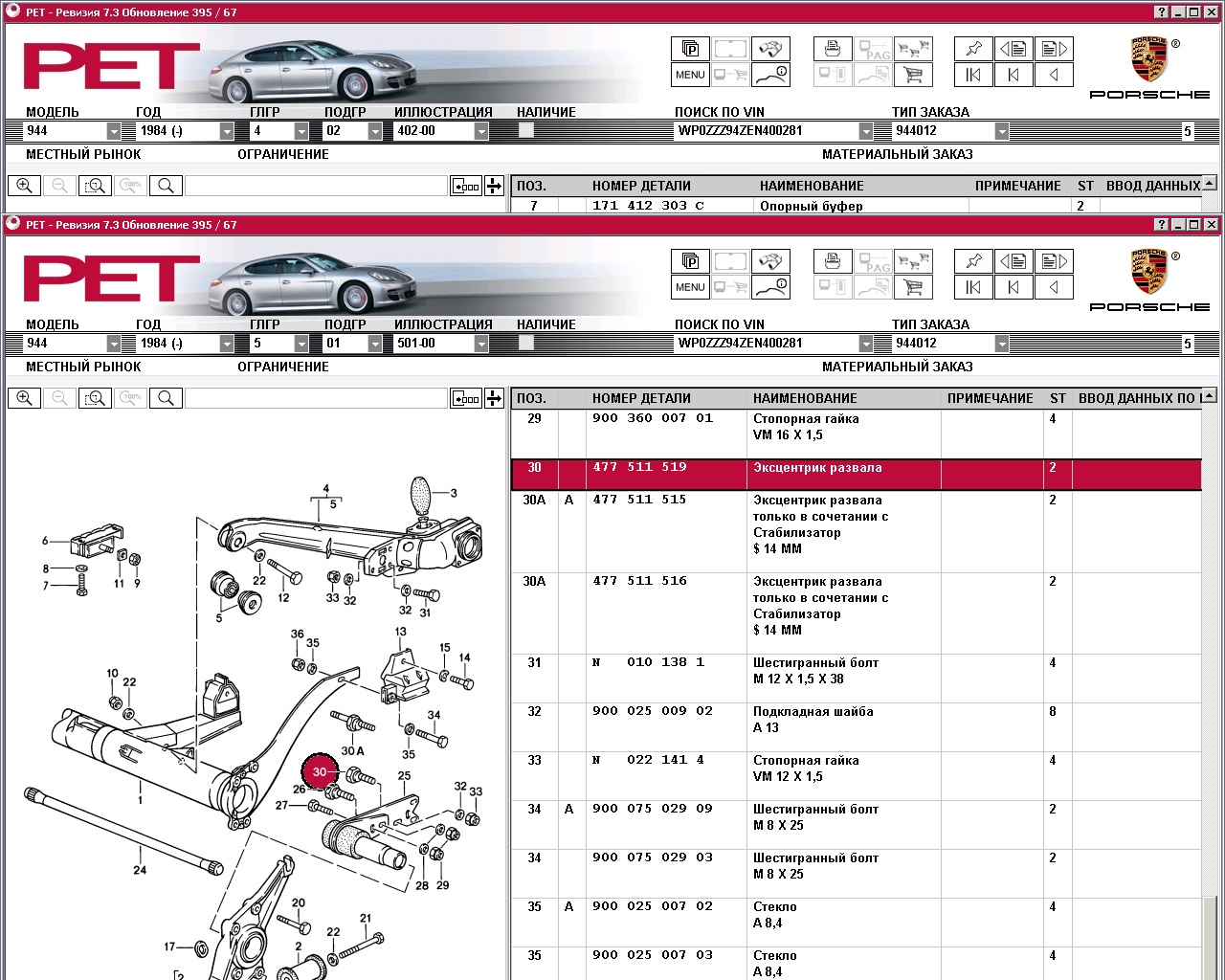Screen dimensions: 1225x980
Task: Click the MENU button in lower window
Action: click(690, 287)
